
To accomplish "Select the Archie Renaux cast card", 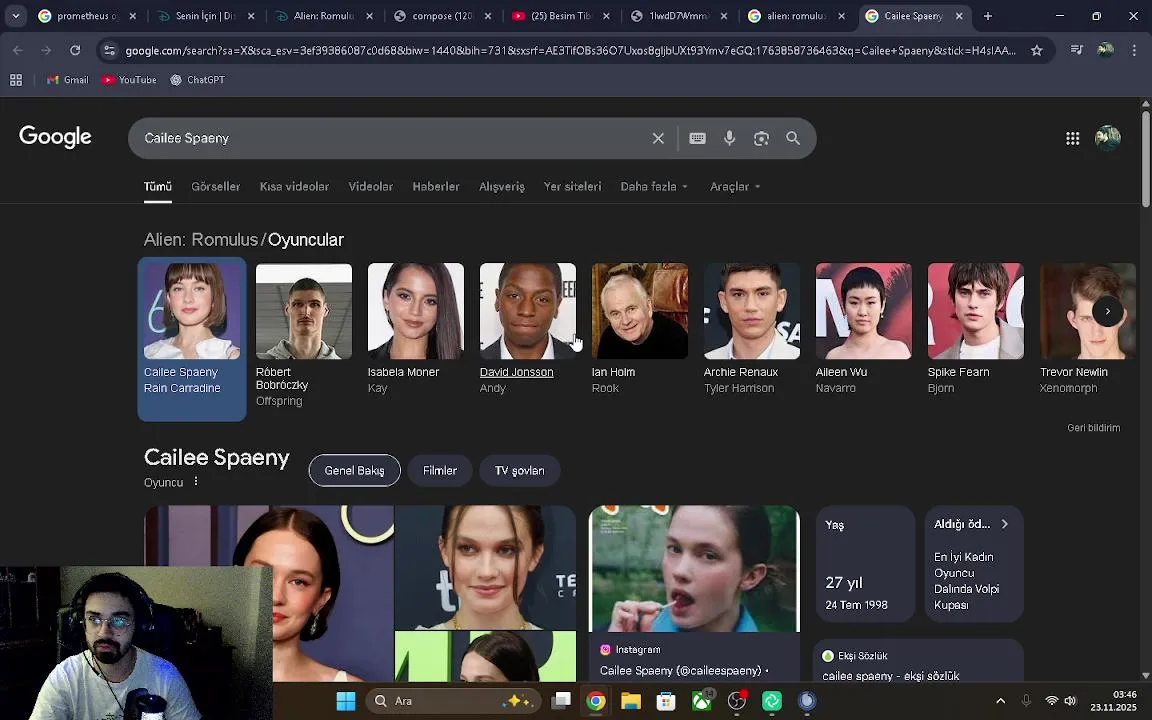I will click(x=752, y=328).
